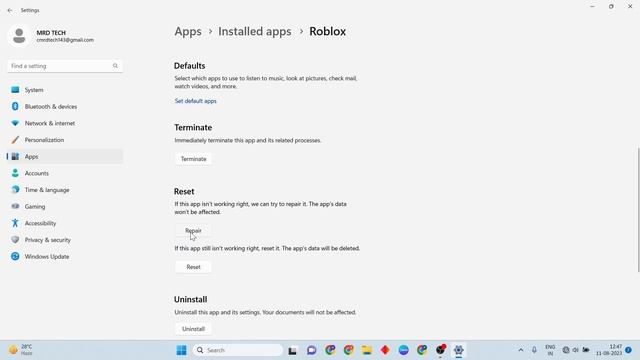The width and height of the screenshot is (640, 360).
Task: Click the network icon in system tray
Action: [x=566, y=350]
